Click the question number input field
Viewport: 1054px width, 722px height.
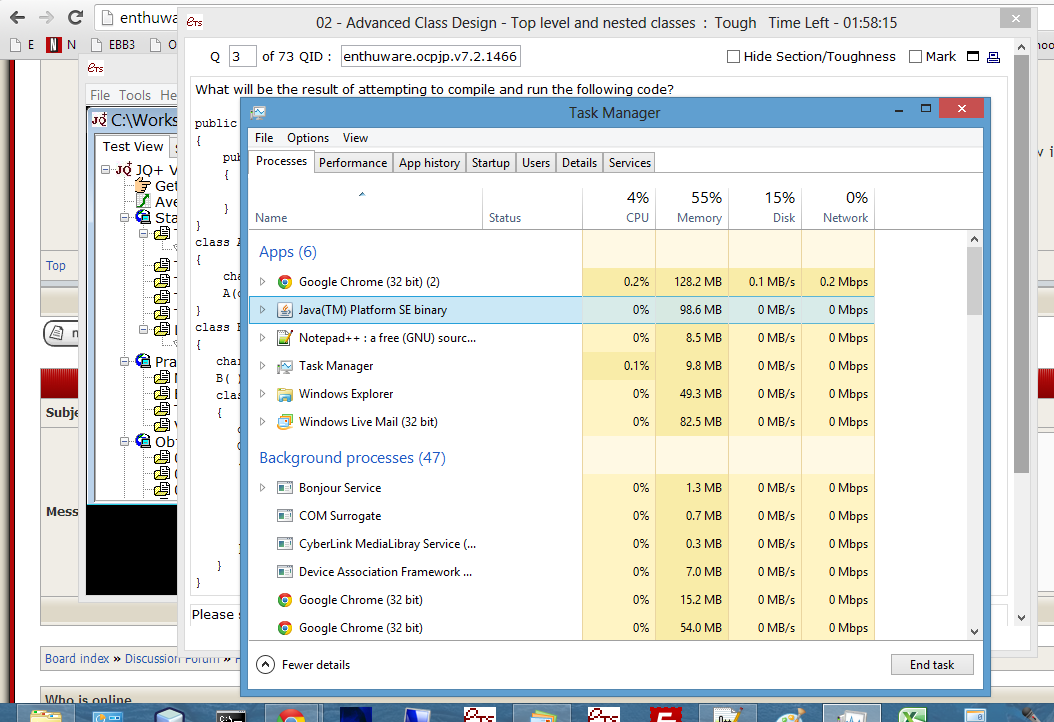pos(242,56)
